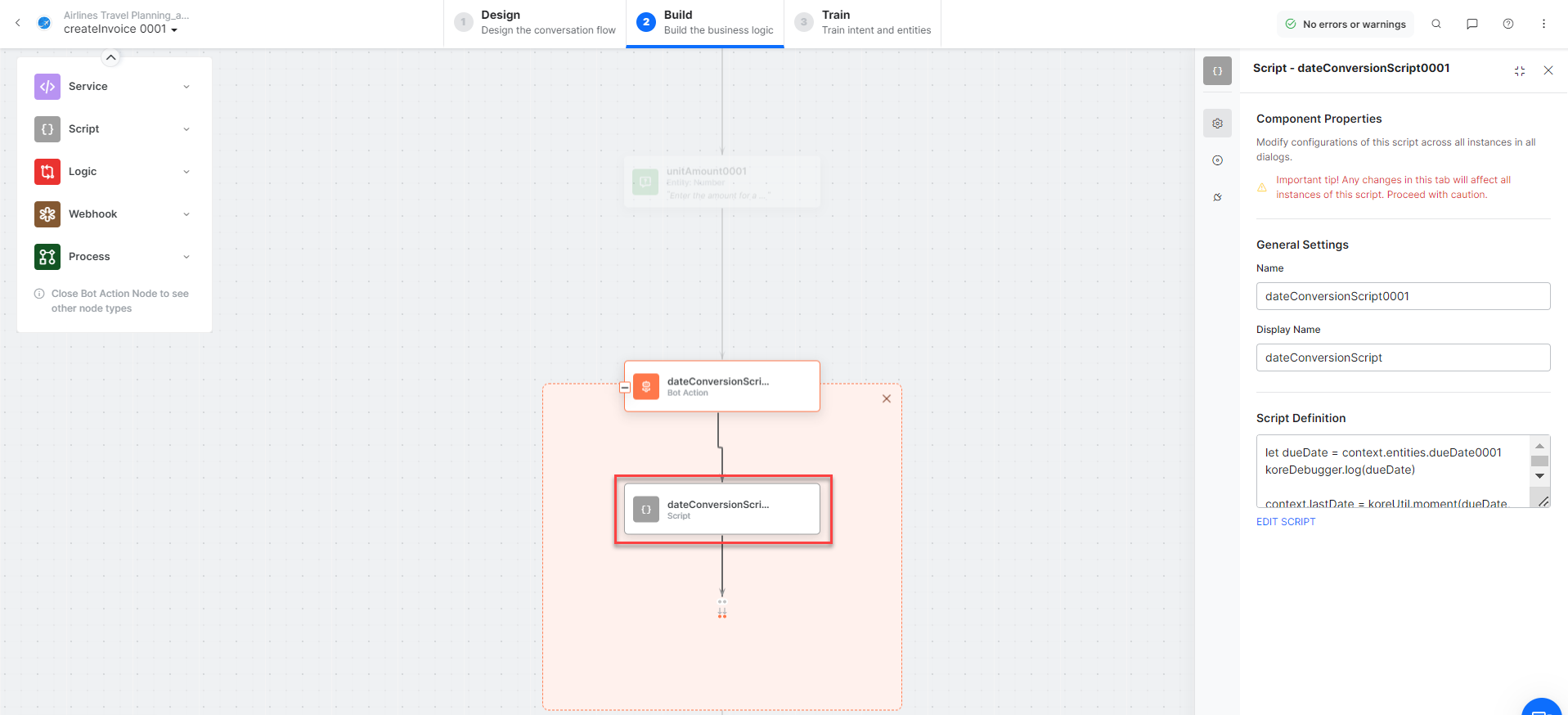Open the chat bubble icon in header
This screenshot has width=1568, height=715.
tap(1471, 24)
